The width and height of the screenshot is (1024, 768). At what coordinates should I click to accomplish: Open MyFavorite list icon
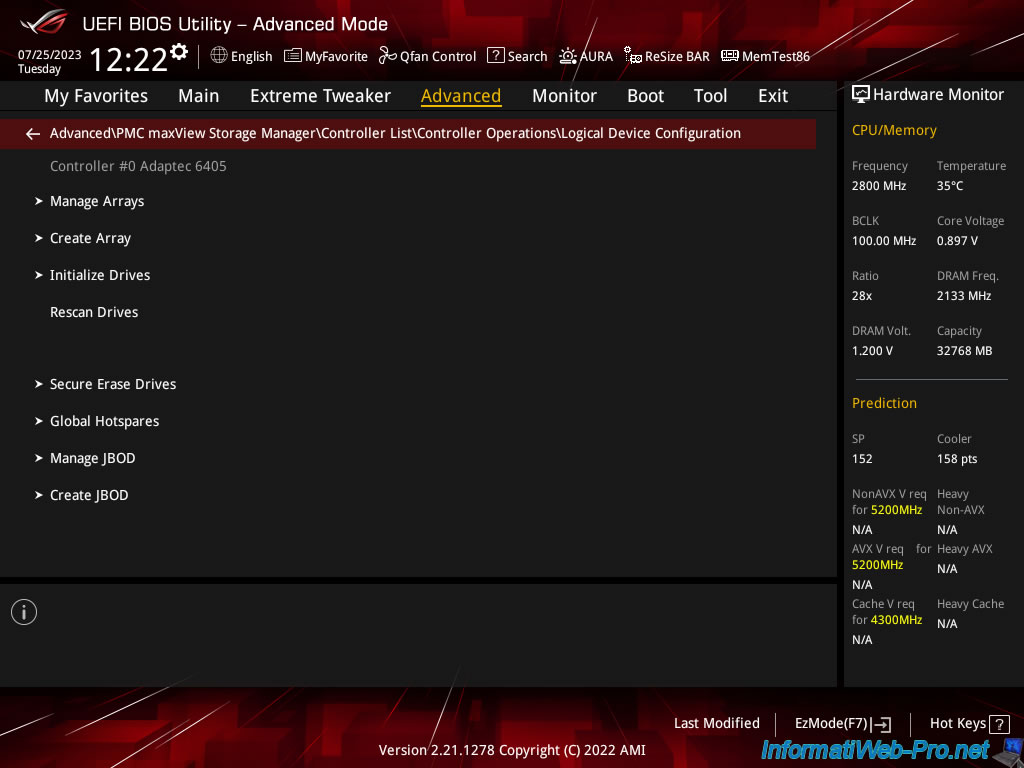click(x=292, y=56)
